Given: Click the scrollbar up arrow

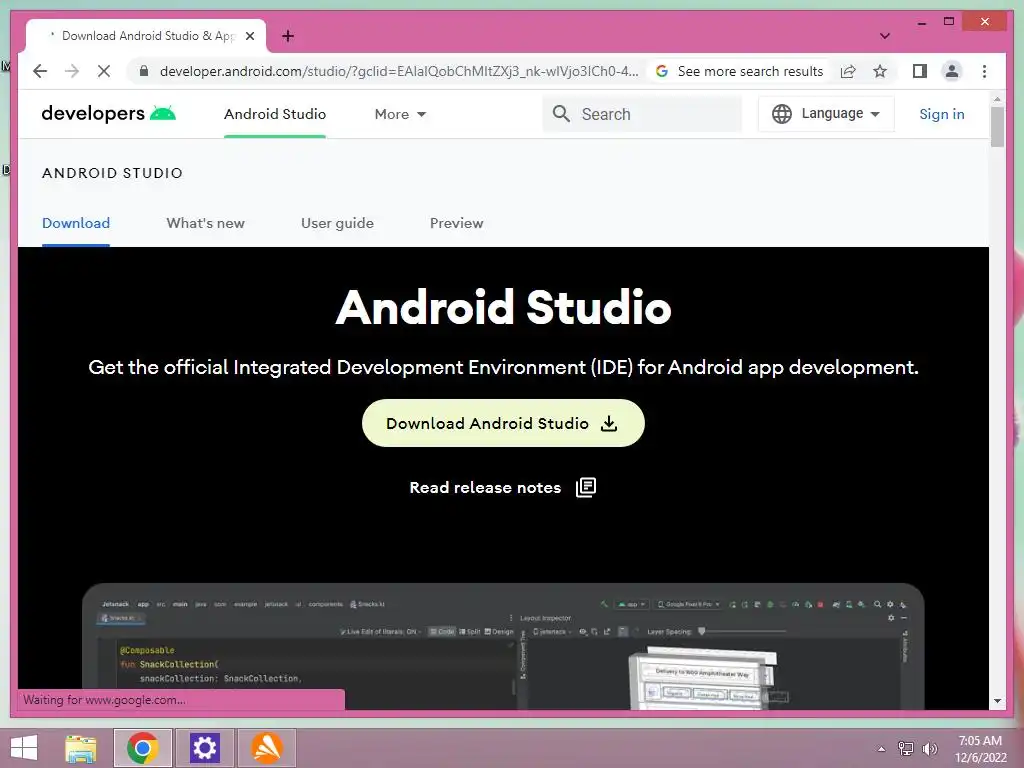Looking at the screenshot, I should (x=997, y=99).
